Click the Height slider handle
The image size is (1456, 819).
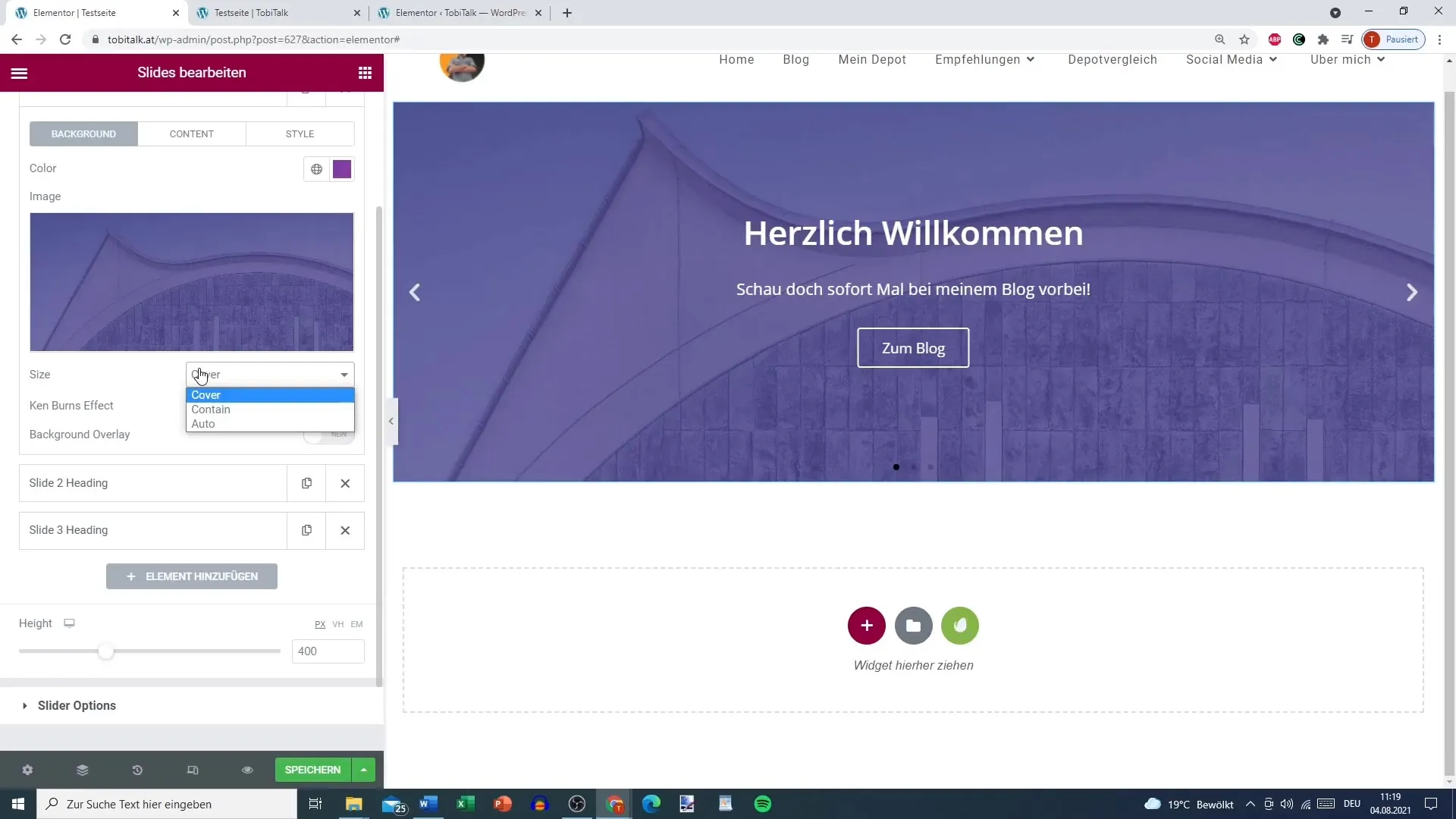coord(106,651)
